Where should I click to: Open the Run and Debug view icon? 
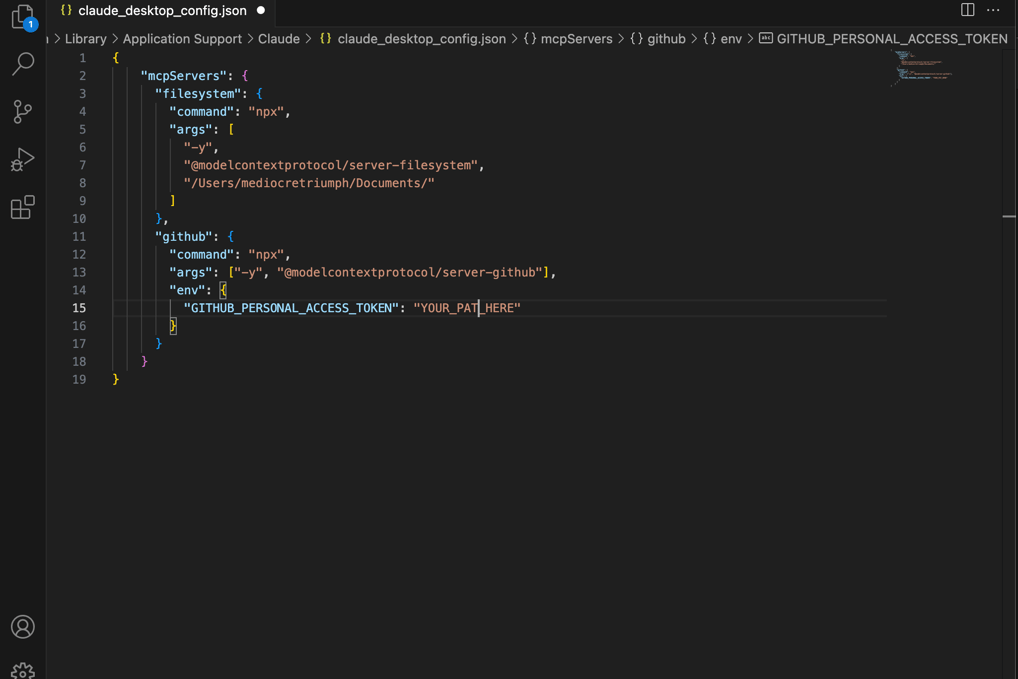(x=23, y=160)
